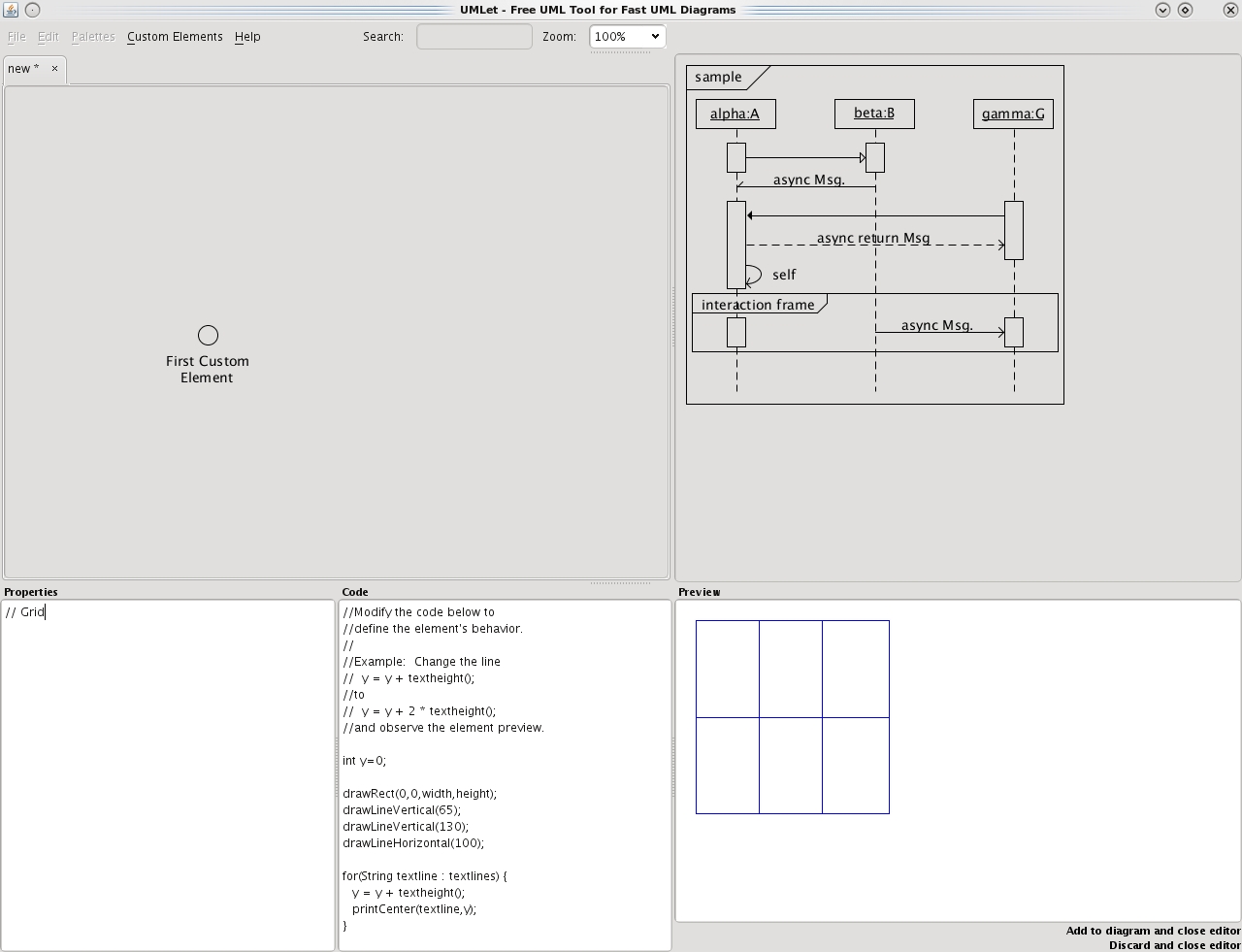
Task: Click the 'sample' frame title in palette
Action: point(718,78)
